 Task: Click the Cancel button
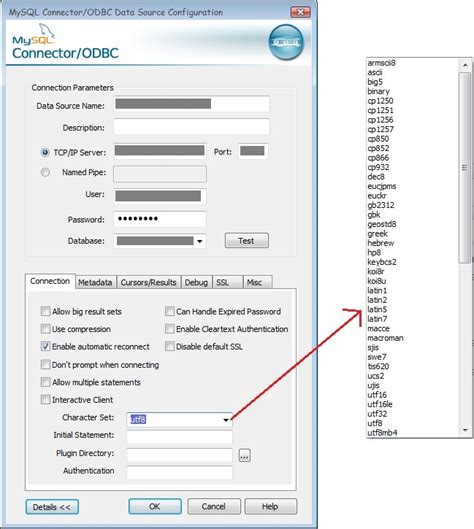click(214, 506)
